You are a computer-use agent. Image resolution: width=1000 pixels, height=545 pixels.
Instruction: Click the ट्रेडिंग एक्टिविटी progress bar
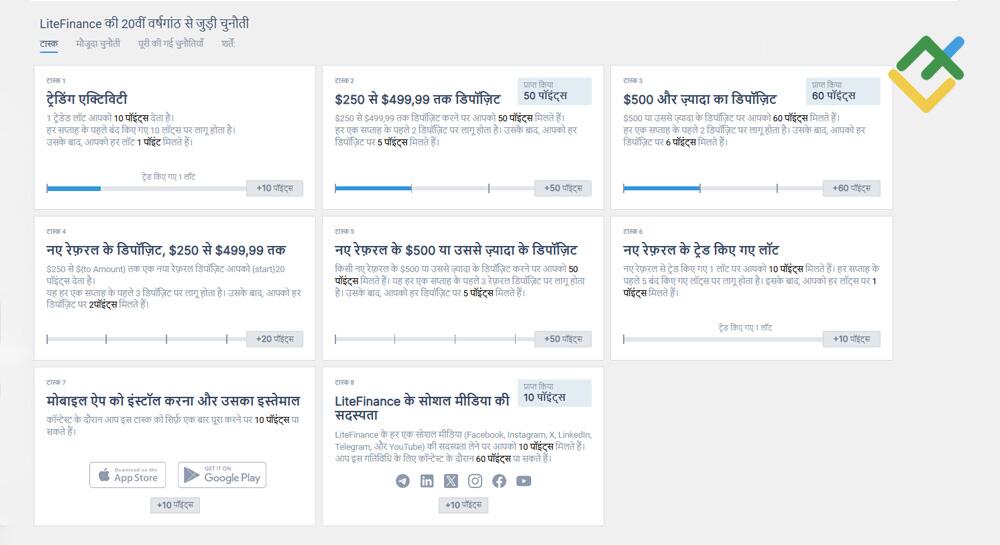tap(146, 189)
